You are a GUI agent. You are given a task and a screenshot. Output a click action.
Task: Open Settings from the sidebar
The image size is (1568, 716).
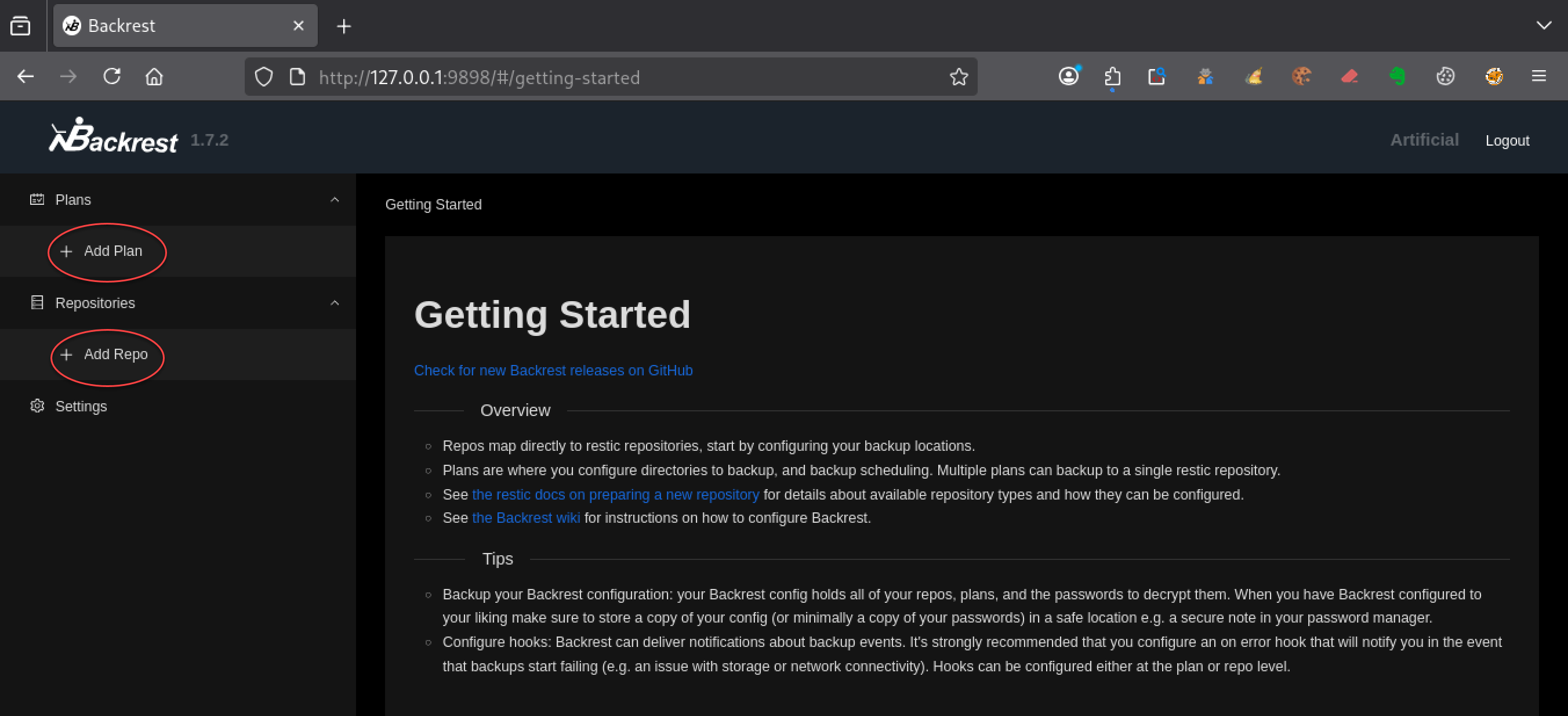pos(178,406)
